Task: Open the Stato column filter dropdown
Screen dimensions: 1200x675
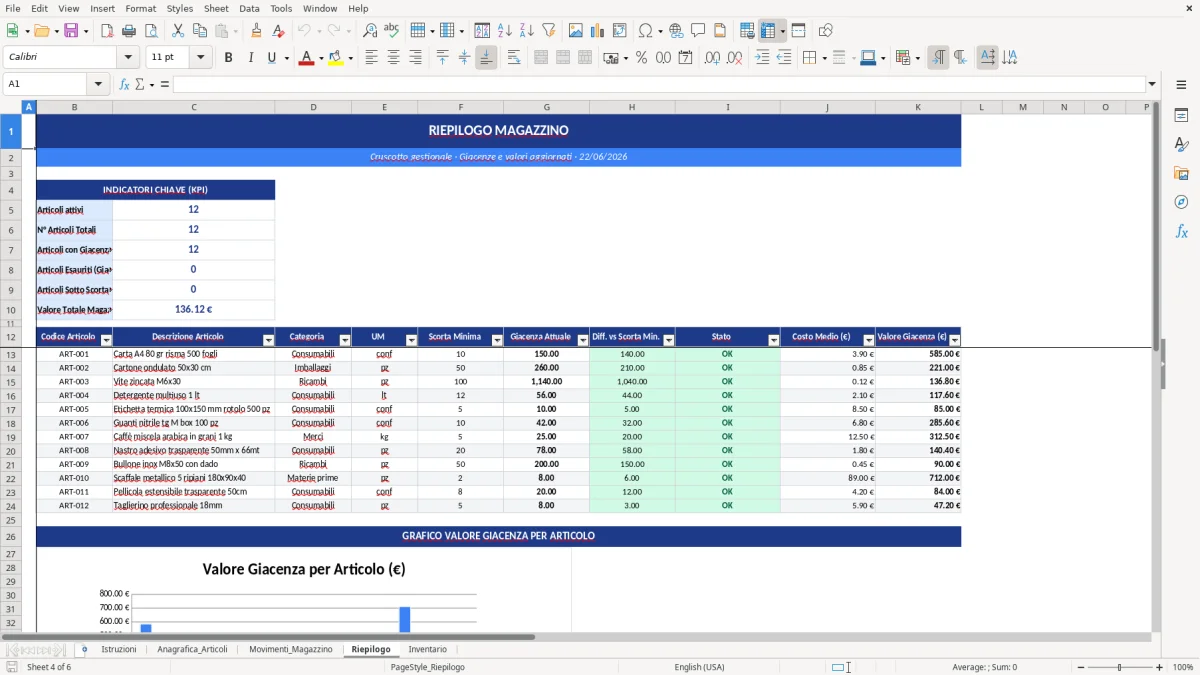Action: (773, 341)
